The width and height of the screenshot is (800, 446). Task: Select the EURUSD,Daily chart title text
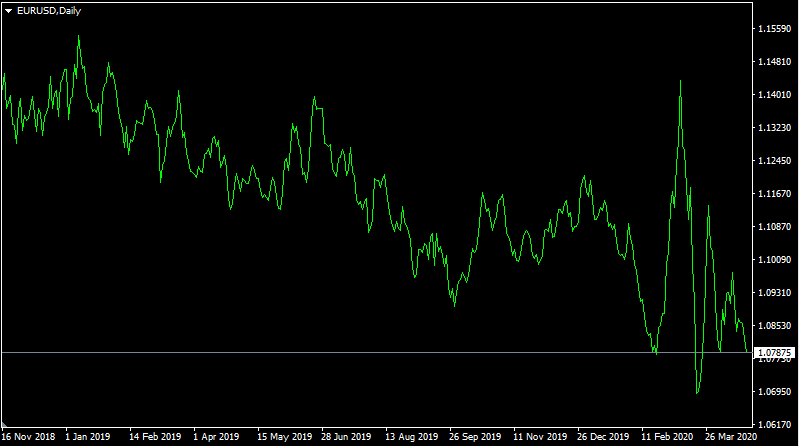[49, 11]
